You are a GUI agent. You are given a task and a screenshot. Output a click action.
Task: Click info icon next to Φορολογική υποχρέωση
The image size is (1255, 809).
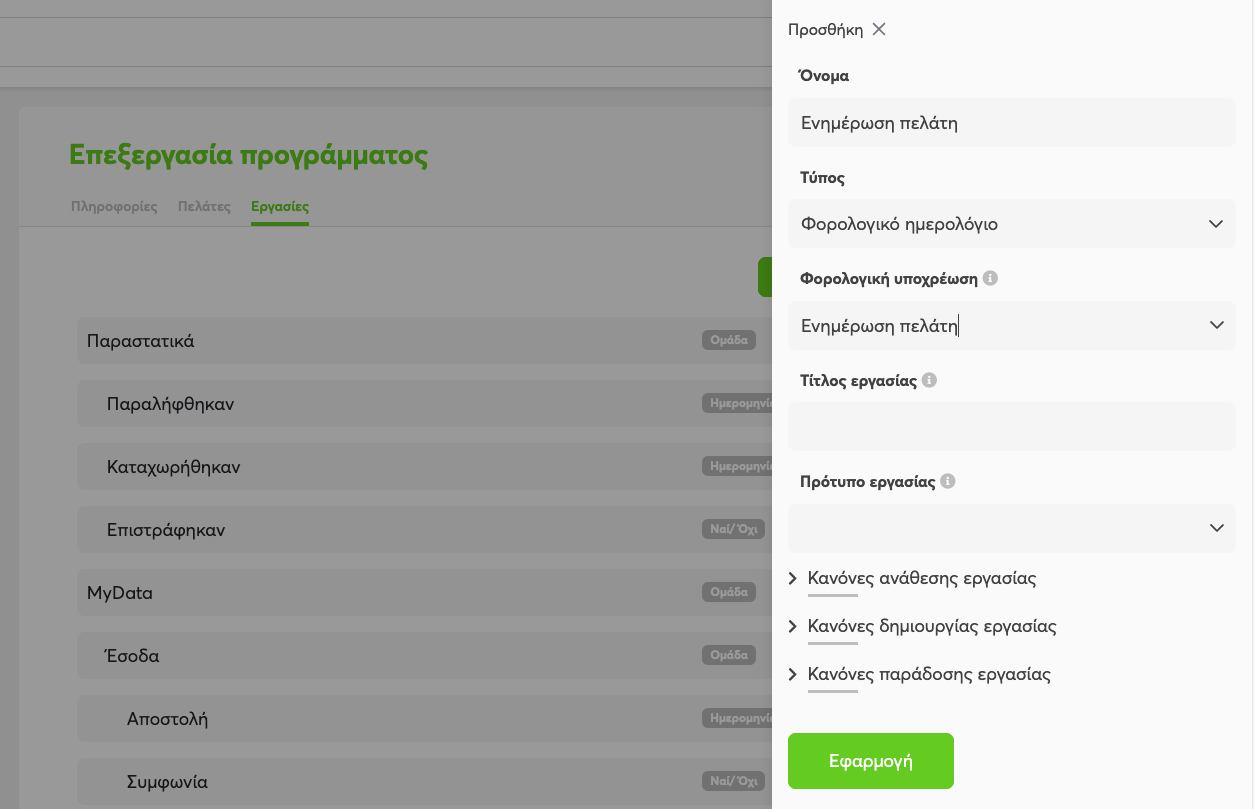990,279
